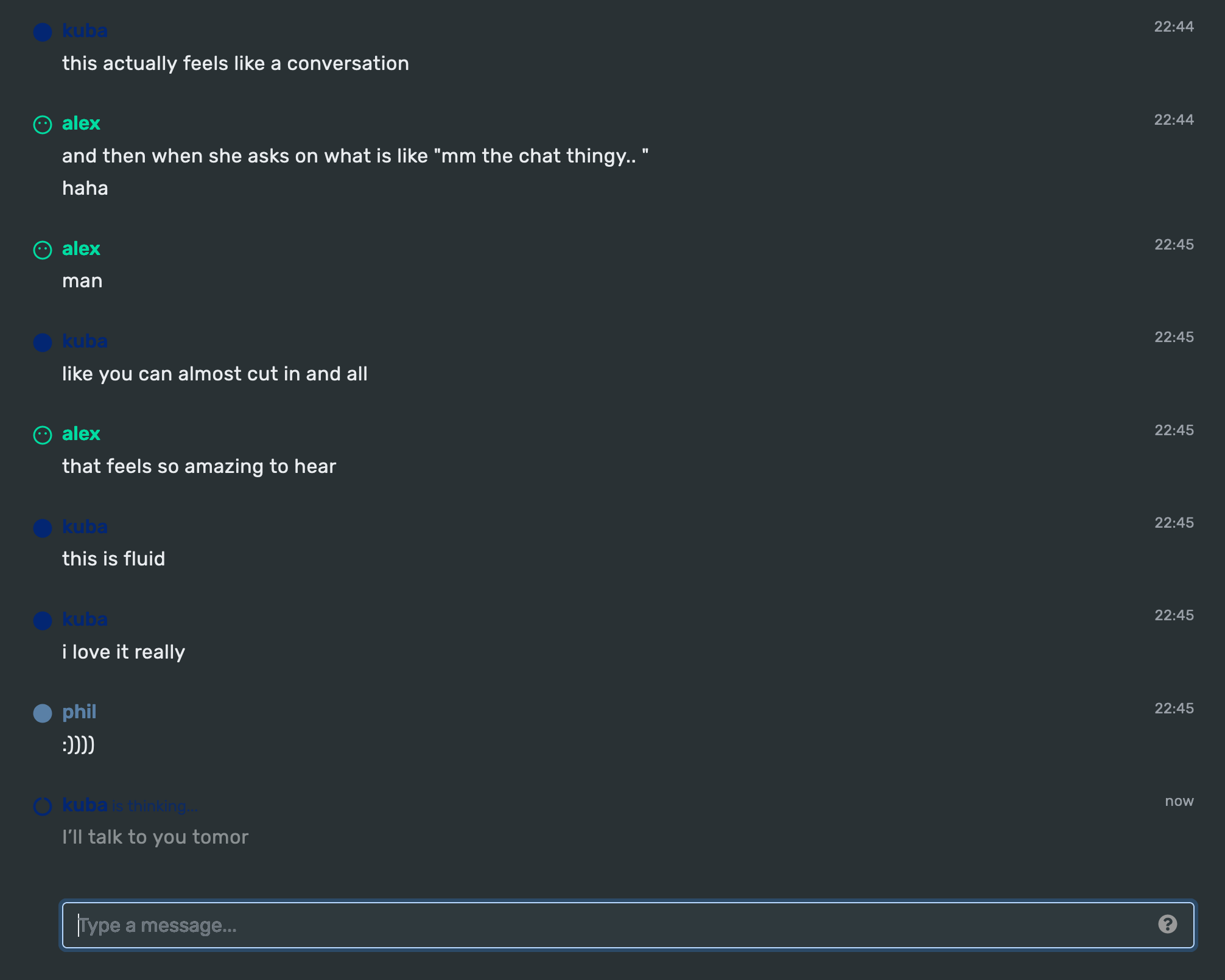Click kuba's name above 'this is fluid'
This screenshot has width=1225, height=980.
[85, 527]
